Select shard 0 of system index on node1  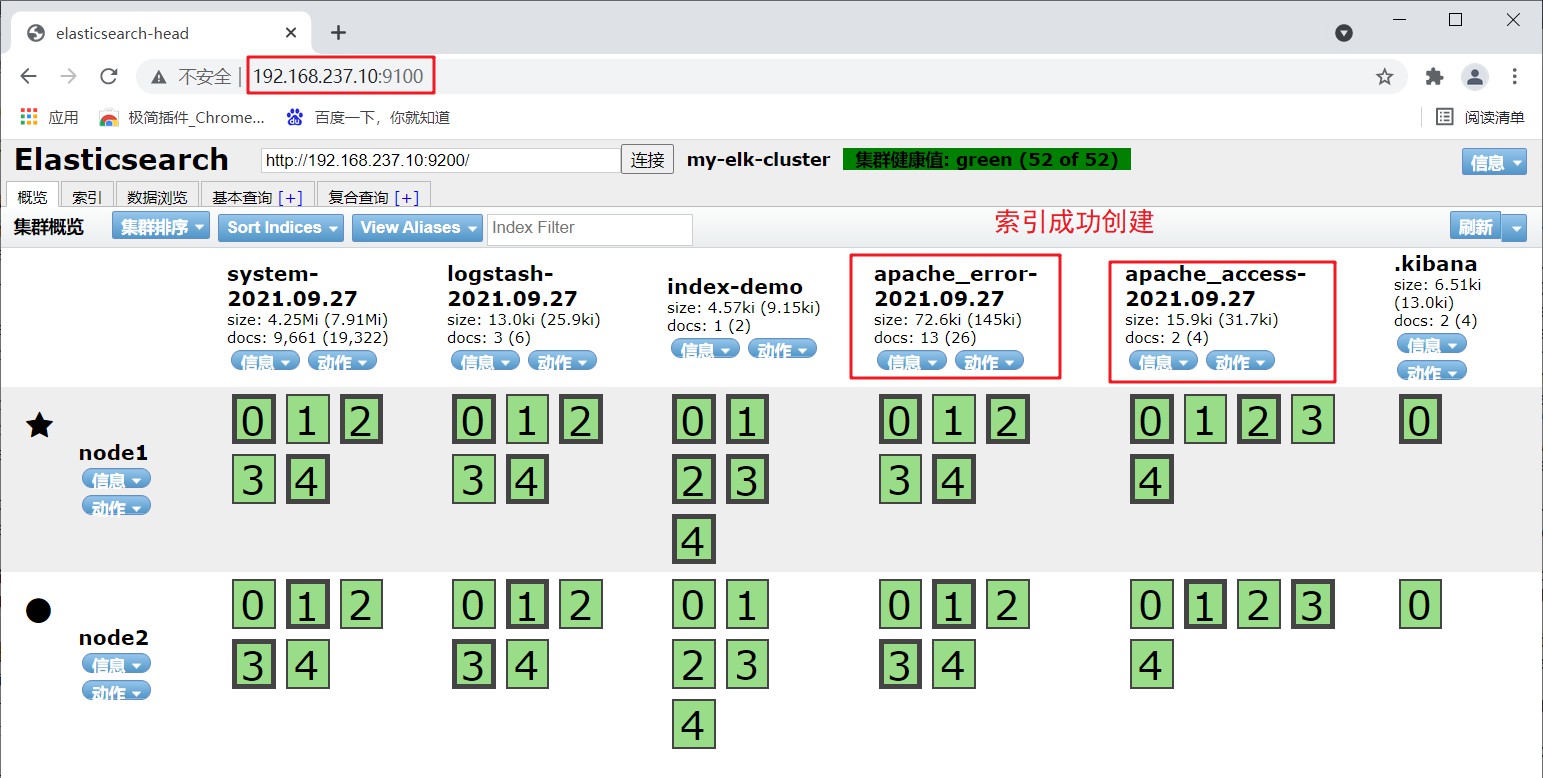(253, 420)
